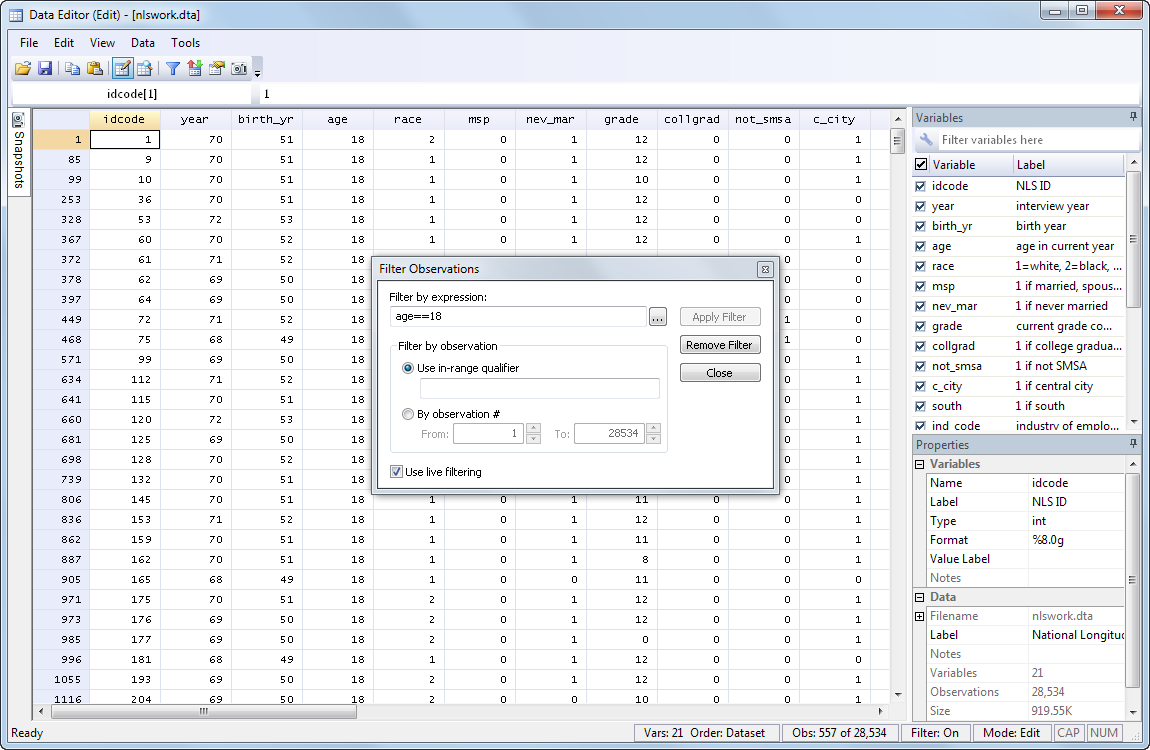The width and height of the screenshot is (1150, 750).
Task: Uncheck the grade variable checkbox
Action: point(921,326)
